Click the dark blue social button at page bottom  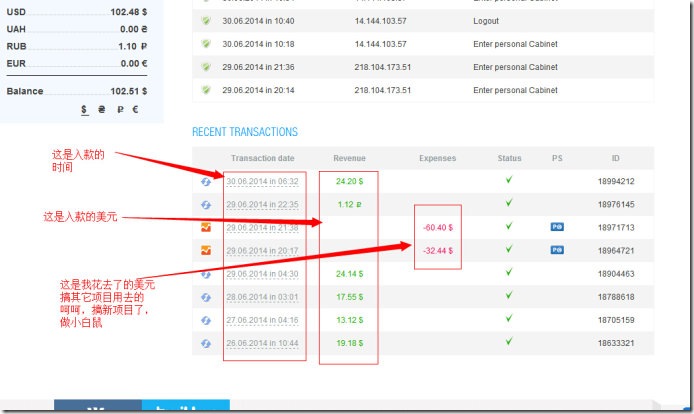point(98,407)
